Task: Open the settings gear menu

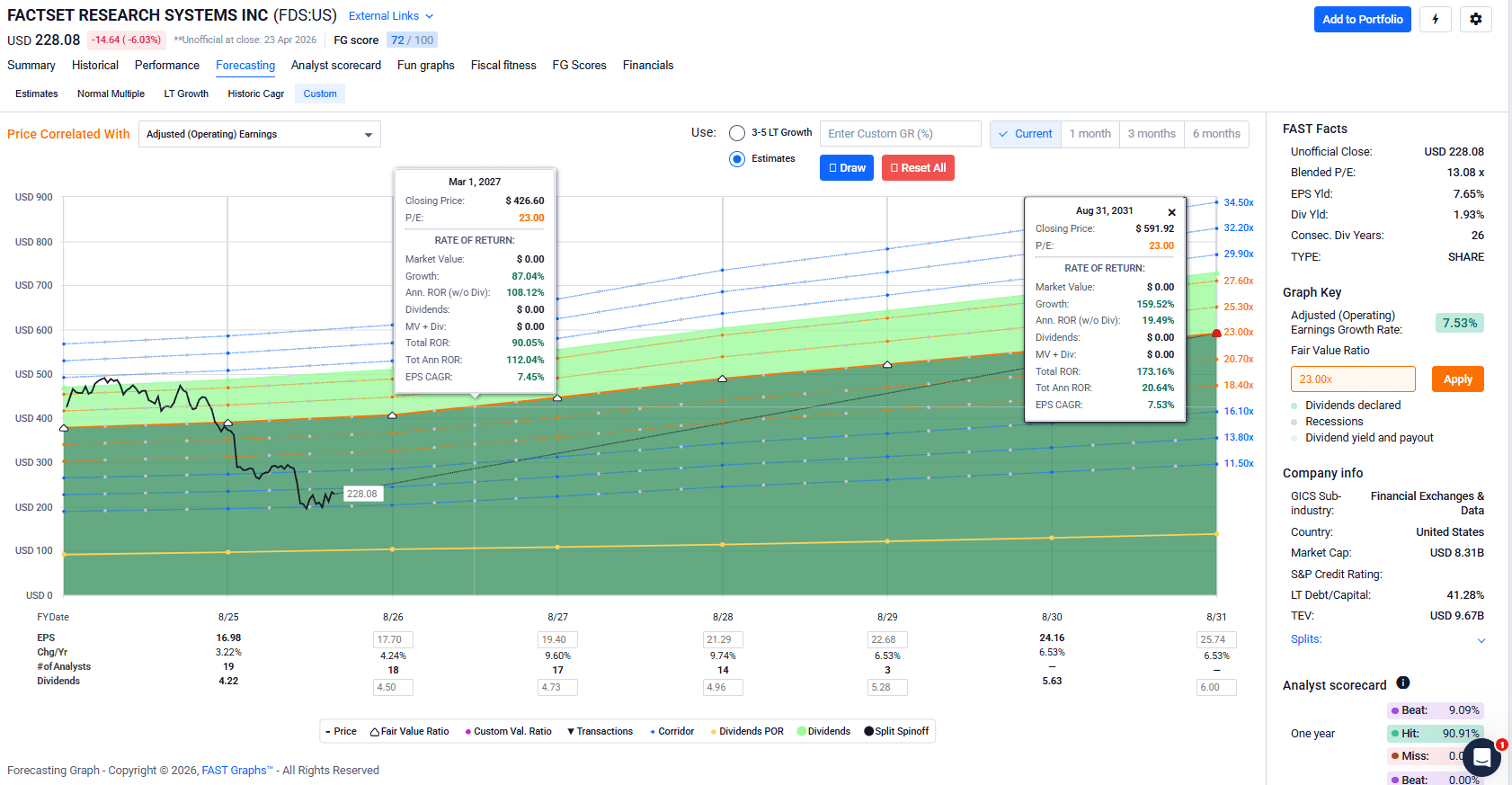Action: point(1476,20)
